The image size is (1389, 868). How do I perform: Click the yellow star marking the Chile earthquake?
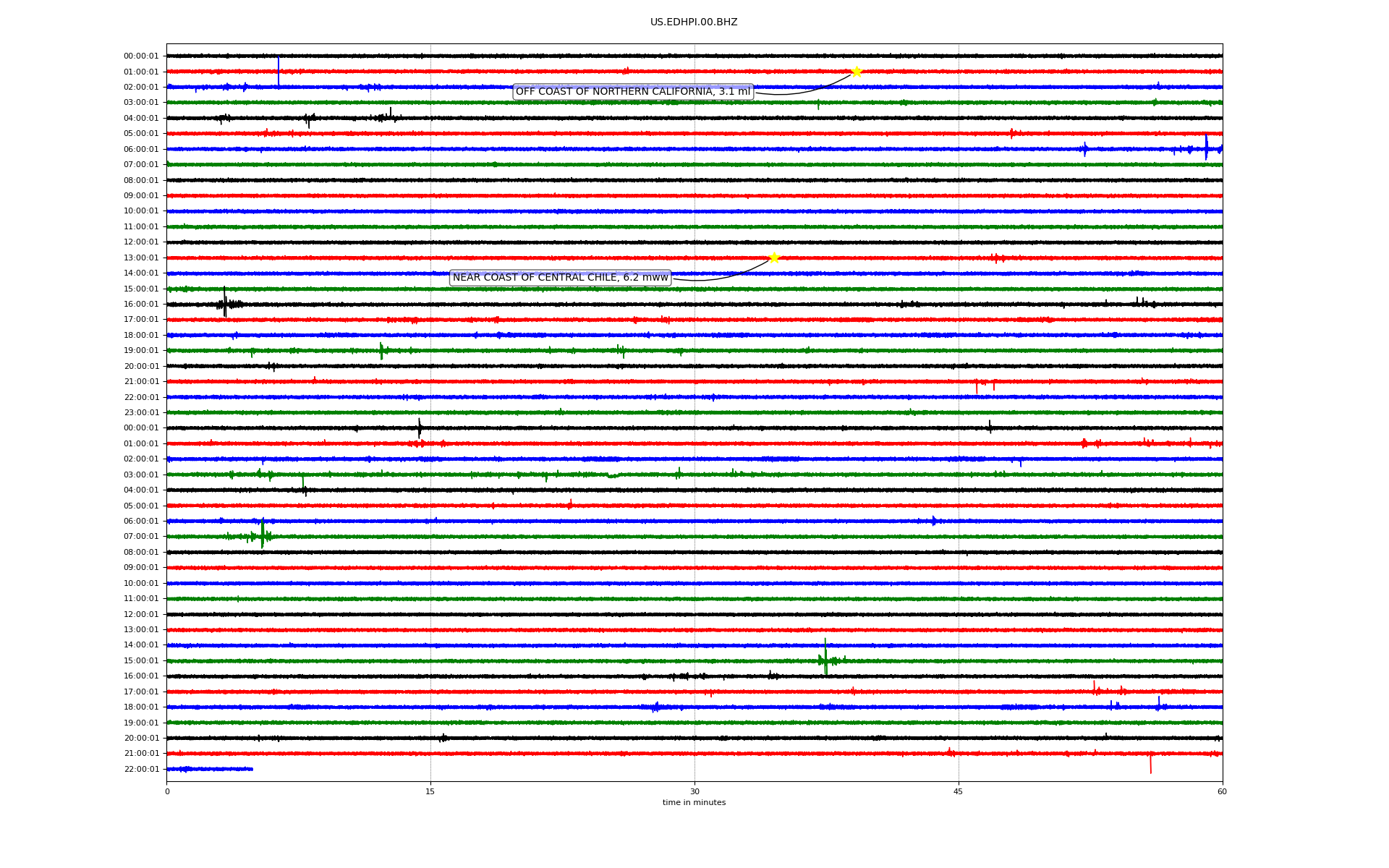[774, 258]
